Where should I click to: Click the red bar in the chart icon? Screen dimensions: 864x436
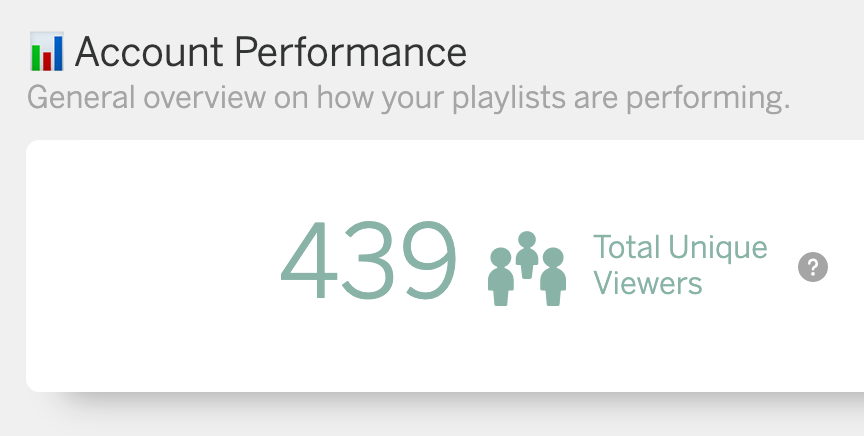click(x=47, y=61)
